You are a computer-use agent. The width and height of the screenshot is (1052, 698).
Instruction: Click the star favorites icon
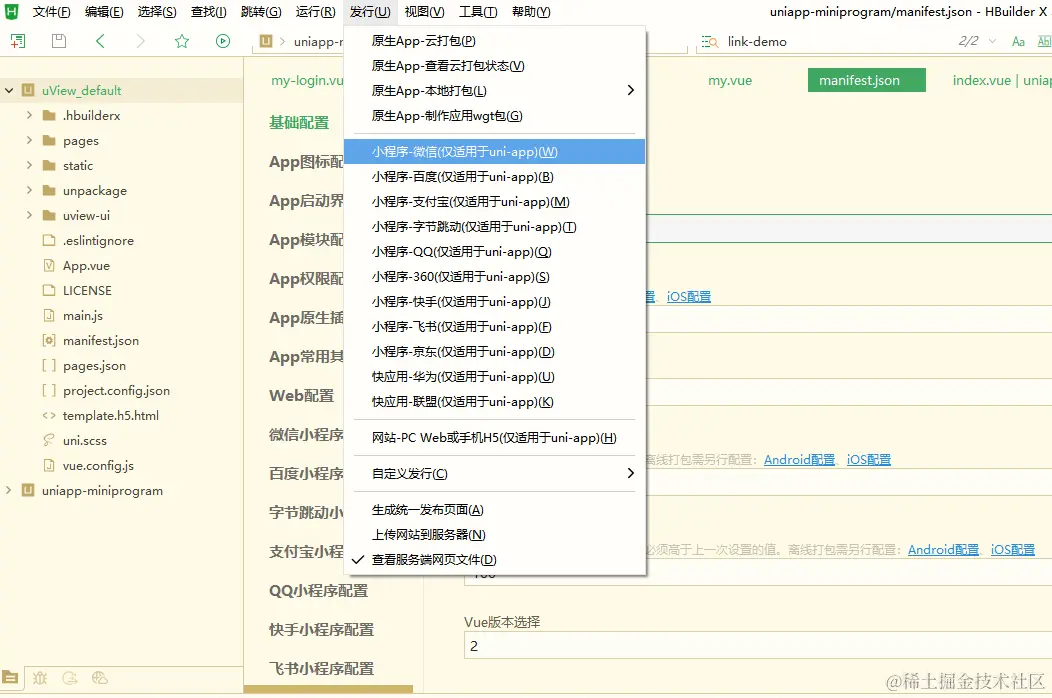click(181, 42)
